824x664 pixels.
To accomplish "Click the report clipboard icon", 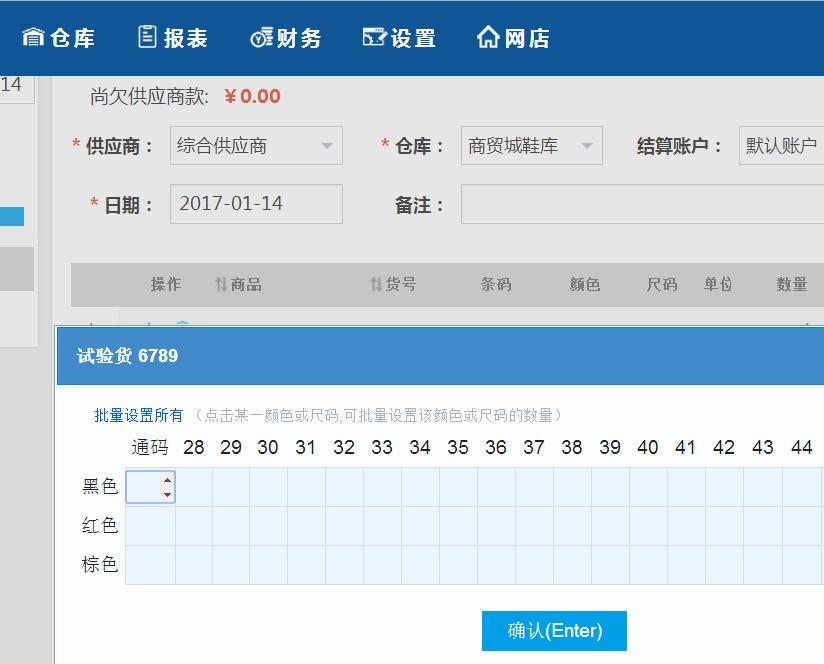I will click(147, 37).
